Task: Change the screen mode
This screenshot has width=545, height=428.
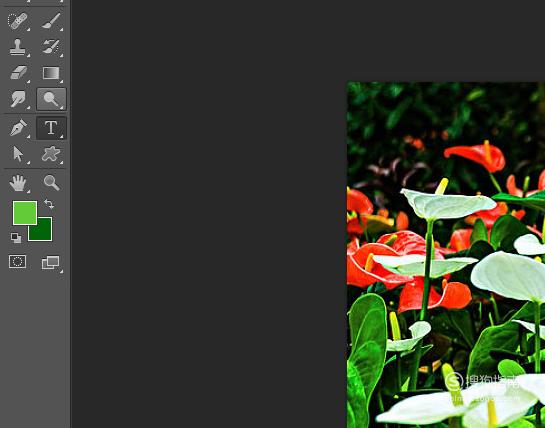Action: 51,263
